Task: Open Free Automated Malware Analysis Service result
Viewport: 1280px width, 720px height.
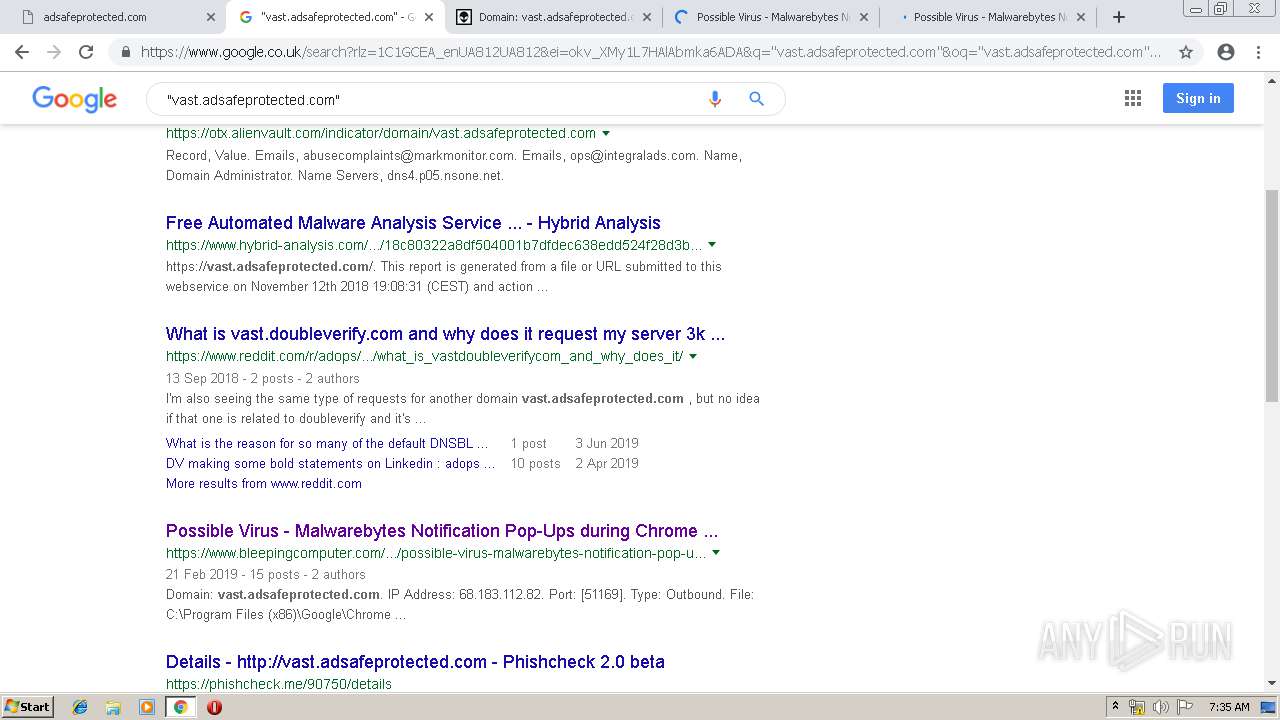Action: [413, 223]
